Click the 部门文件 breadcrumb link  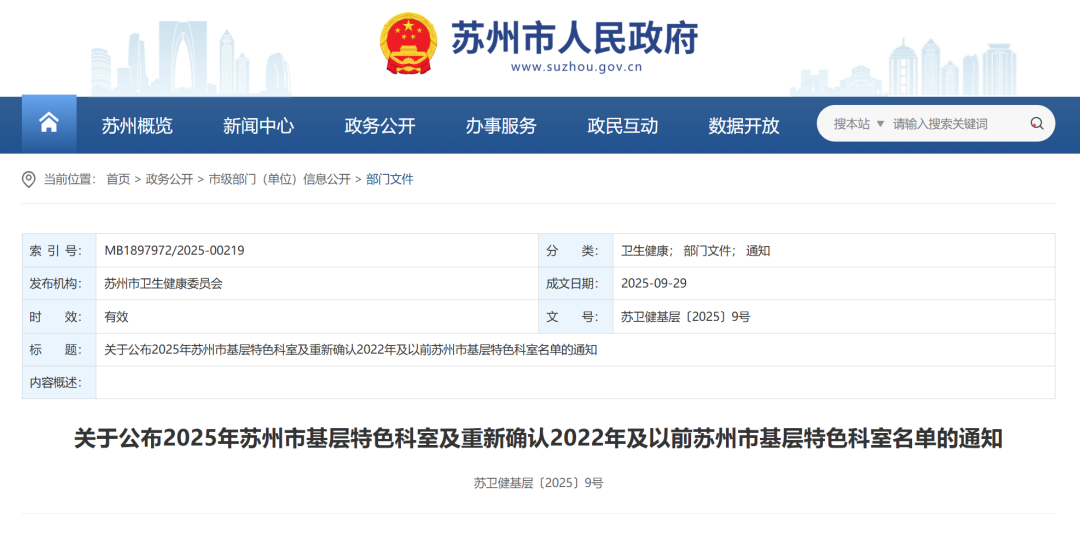point(390,179)
